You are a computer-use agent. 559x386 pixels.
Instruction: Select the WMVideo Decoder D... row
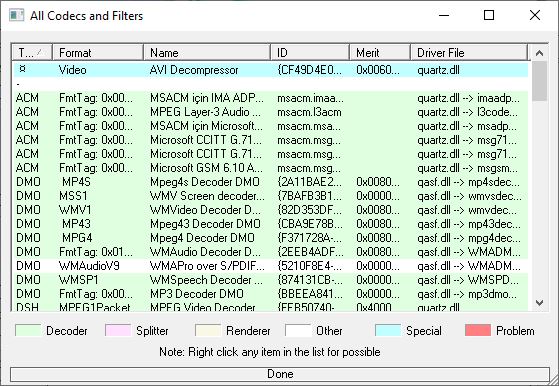271,210
